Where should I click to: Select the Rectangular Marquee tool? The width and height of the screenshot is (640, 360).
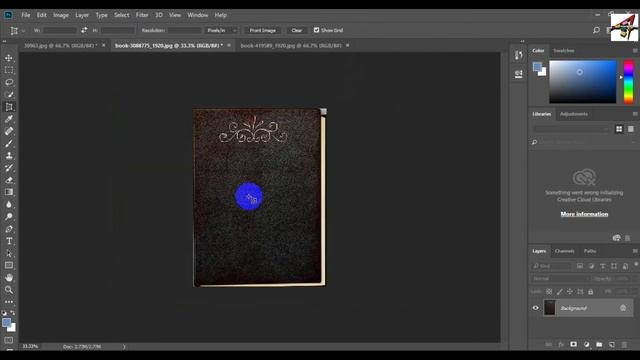[x=9, y=70]
